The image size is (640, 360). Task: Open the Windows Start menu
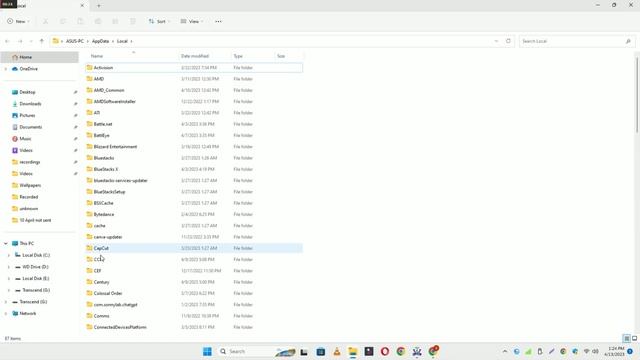207,351
